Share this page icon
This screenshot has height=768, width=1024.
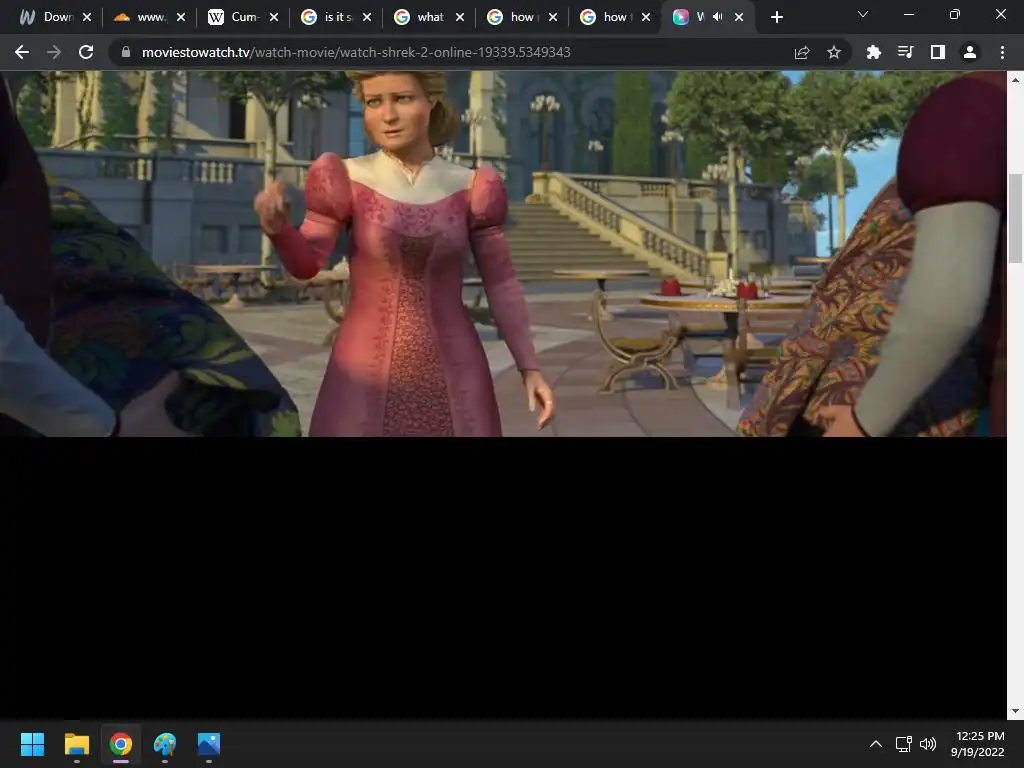coord(802,52)
